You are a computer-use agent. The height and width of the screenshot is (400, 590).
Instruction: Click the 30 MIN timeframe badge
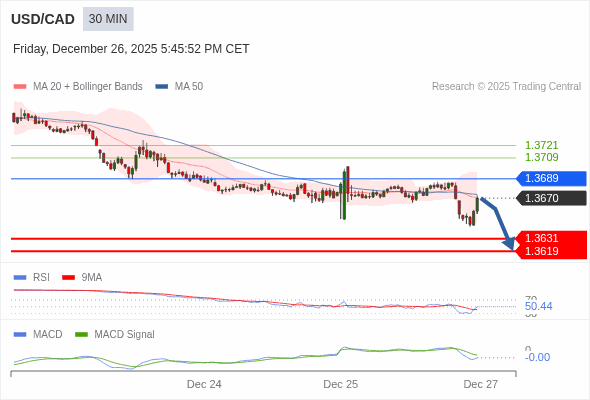point(108,19)
